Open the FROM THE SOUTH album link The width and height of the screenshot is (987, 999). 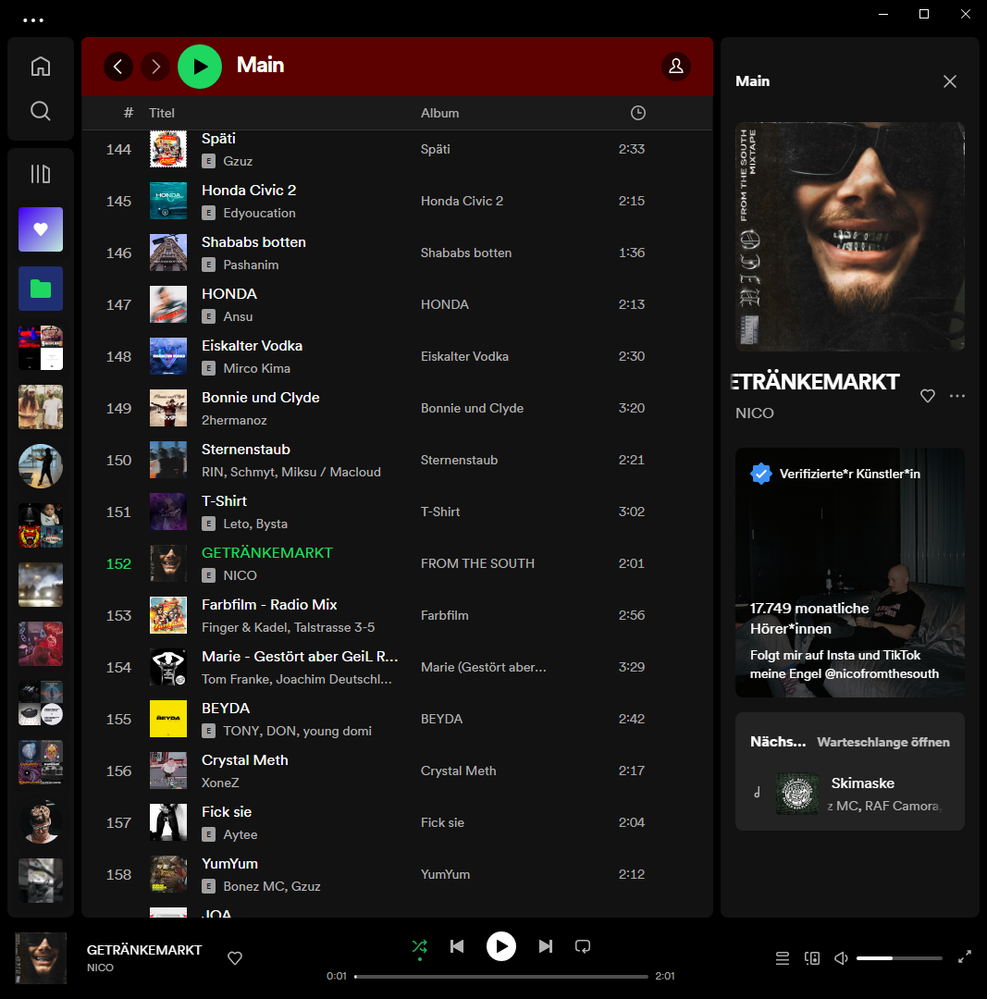click(477, 564)
